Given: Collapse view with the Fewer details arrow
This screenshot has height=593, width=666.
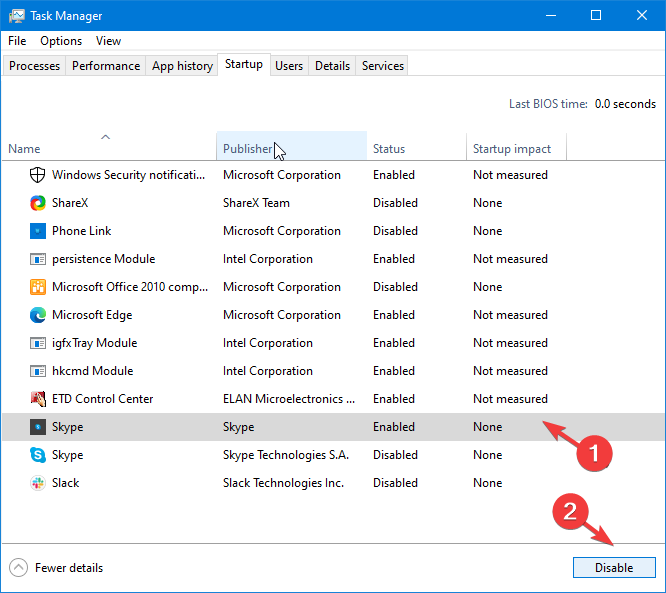Looking at the screenshot, I should 18,568.
